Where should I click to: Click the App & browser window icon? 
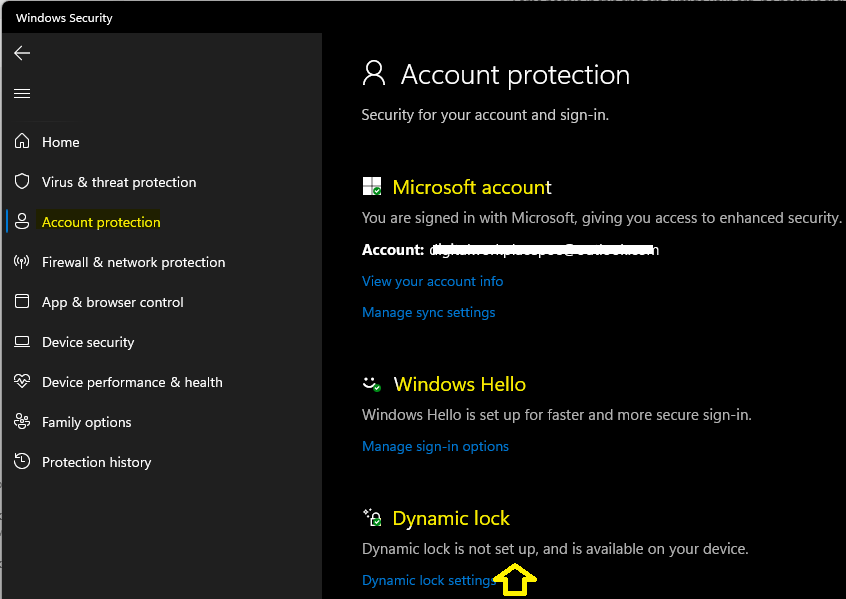pyautogui.click(x=22, y=301)
